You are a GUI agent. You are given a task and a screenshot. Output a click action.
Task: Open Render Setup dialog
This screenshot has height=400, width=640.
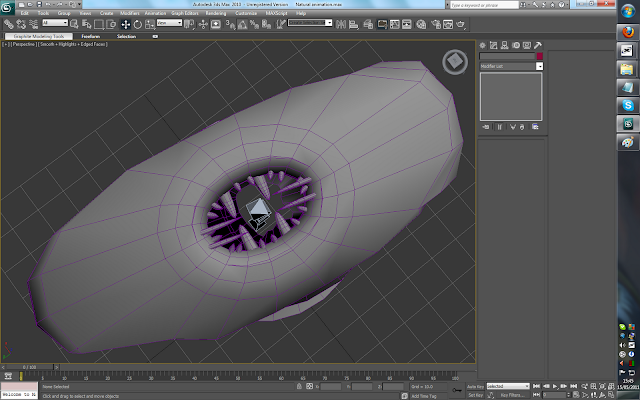coord(436,24)
